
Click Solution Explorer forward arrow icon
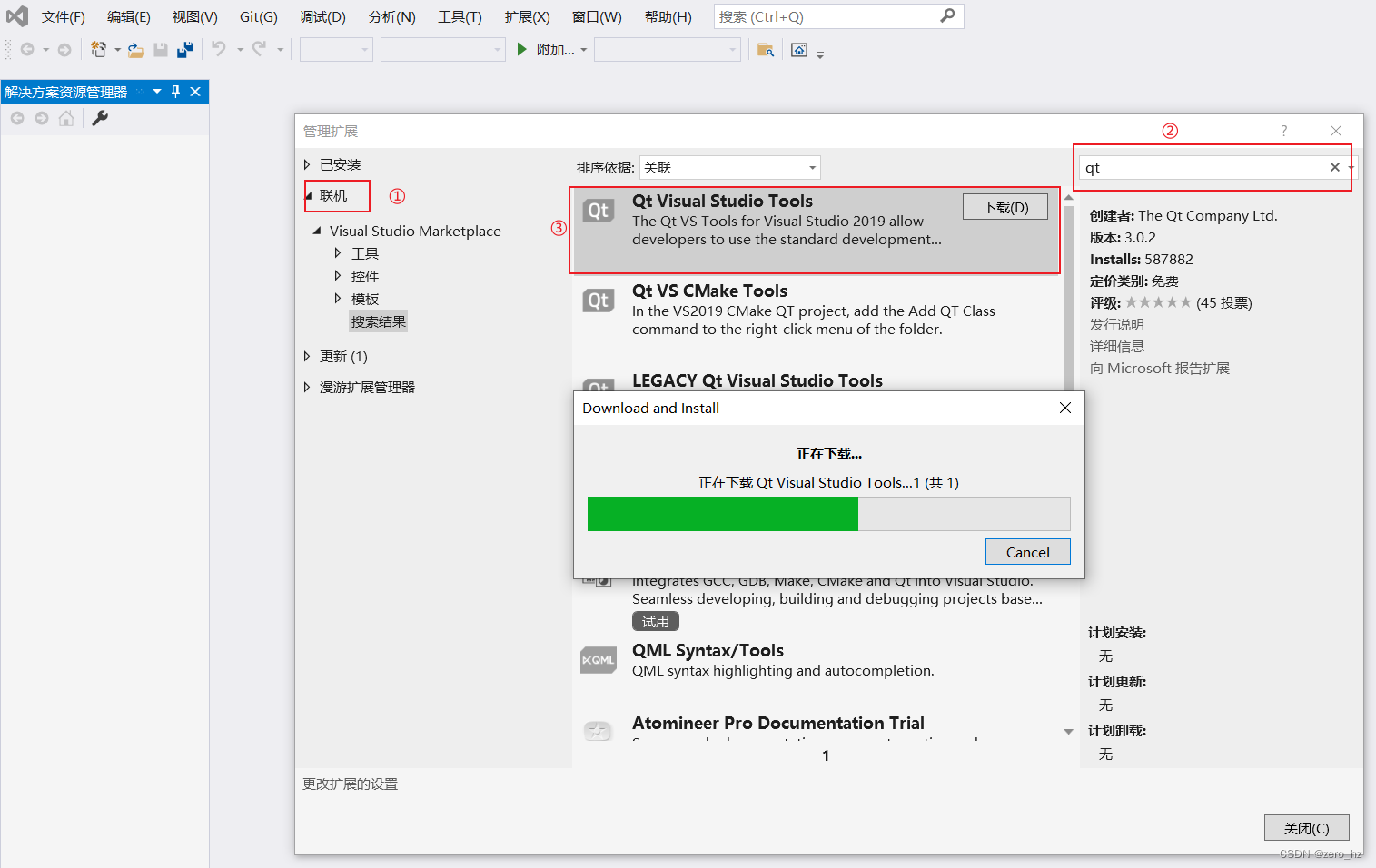[x=42, y=118]
